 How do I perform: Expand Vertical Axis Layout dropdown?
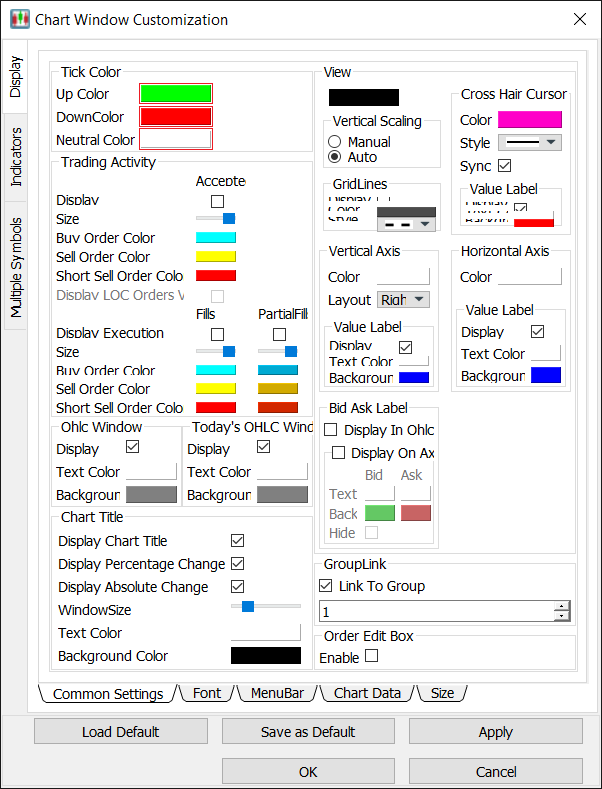pos(404,300)
